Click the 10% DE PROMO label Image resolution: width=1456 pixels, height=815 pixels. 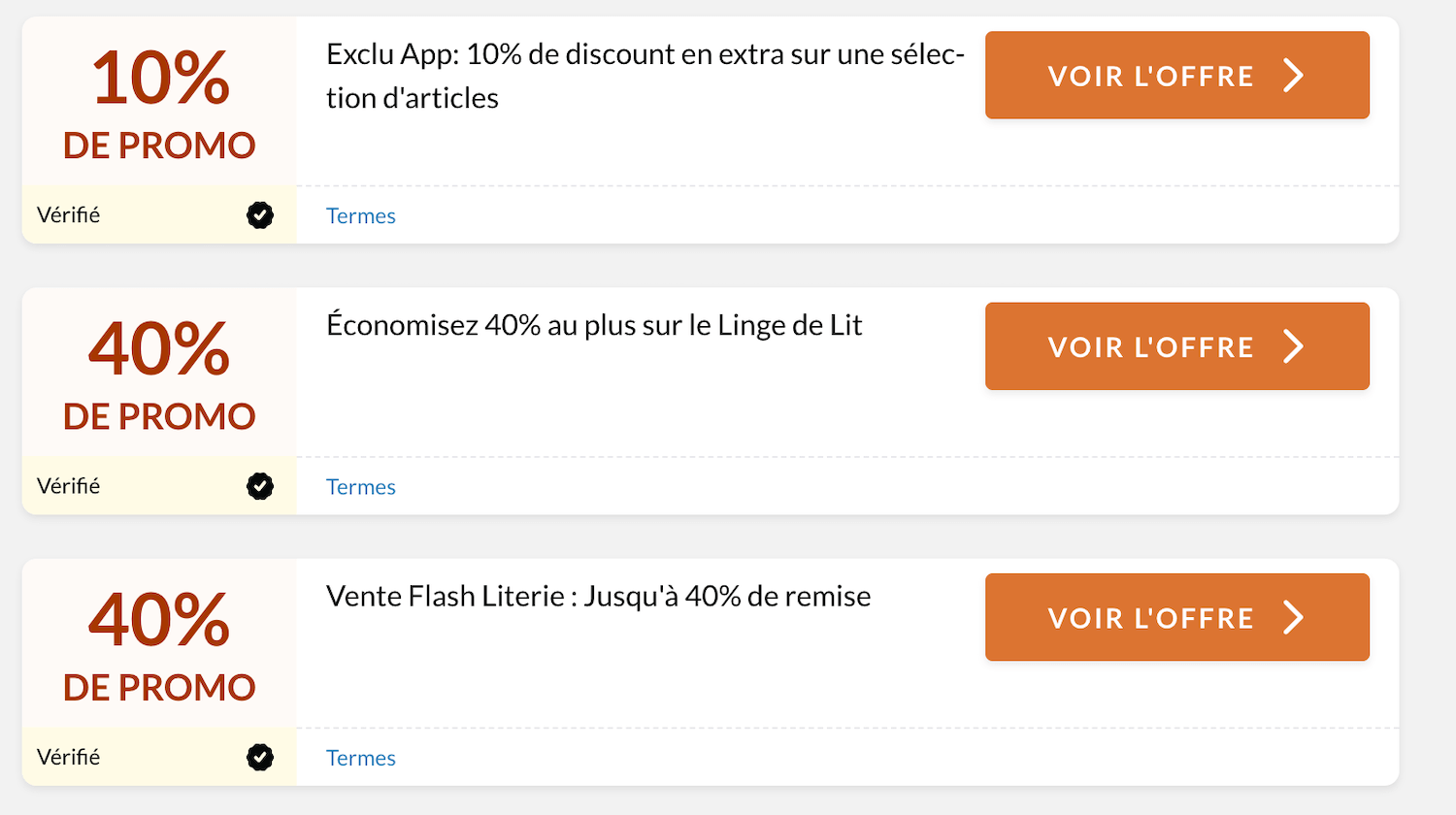pos(159,103)
